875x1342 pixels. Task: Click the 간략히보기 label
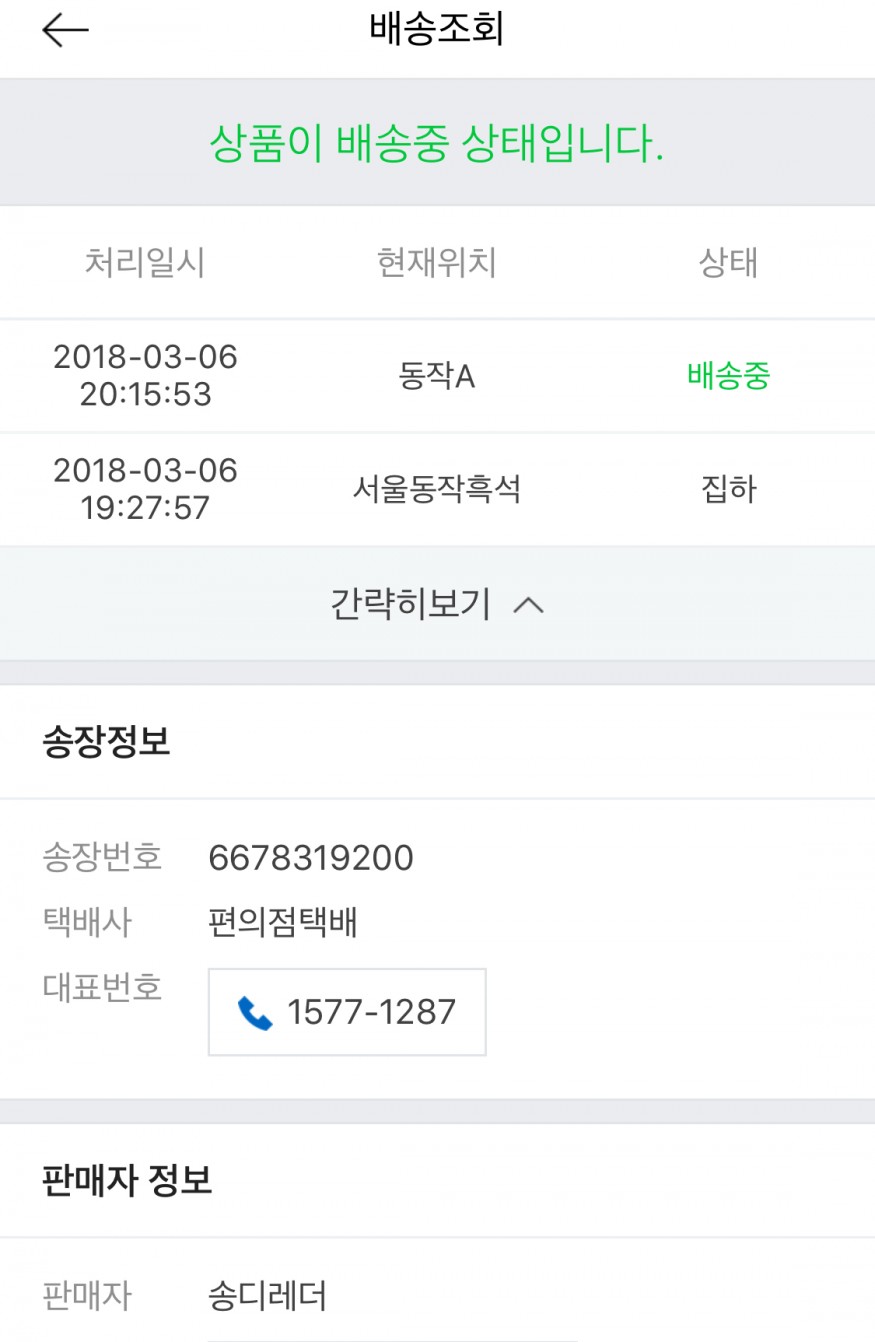[x=411, y=604]
